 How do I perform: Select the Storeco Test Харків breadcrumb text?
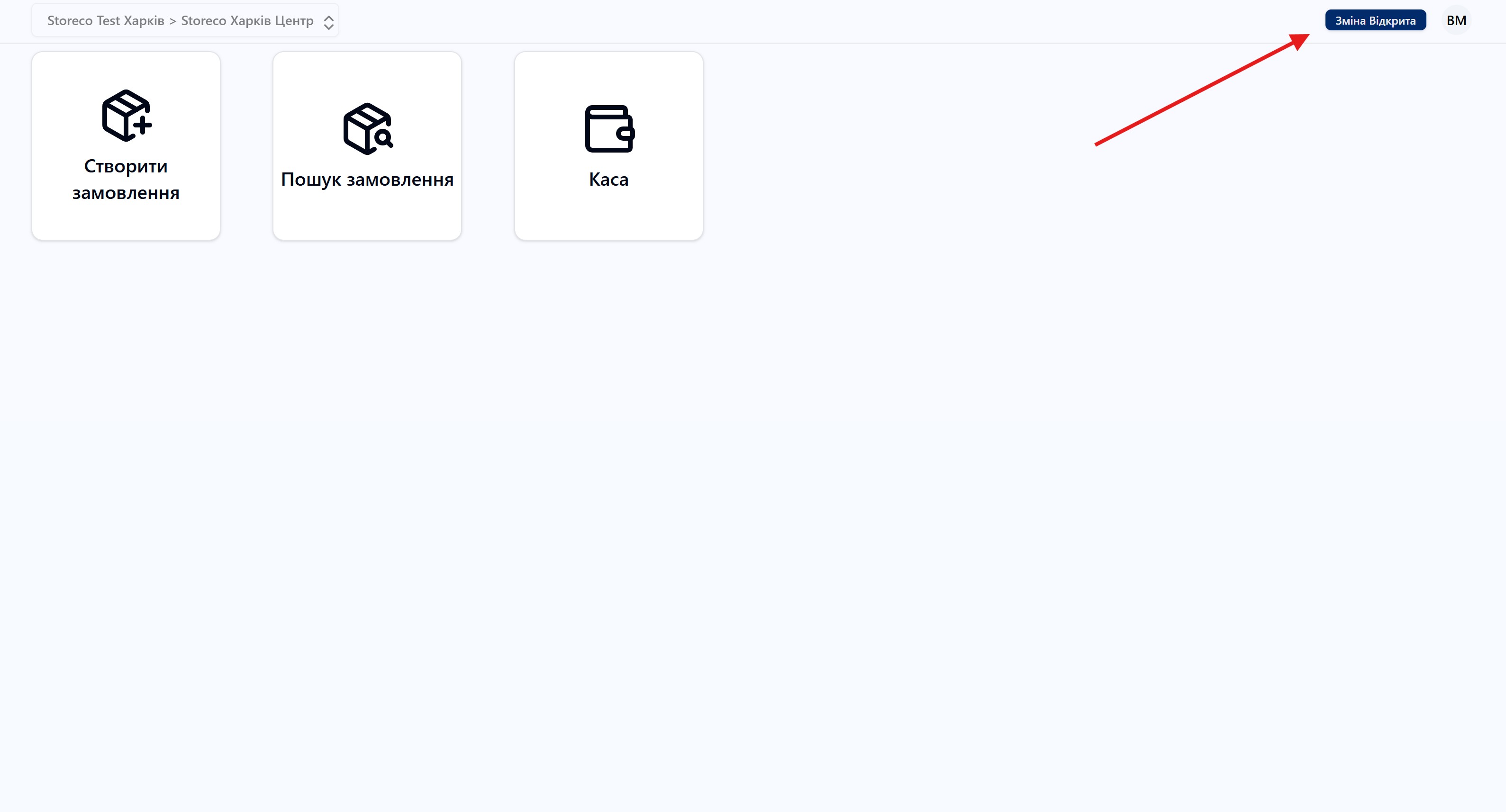click(106, 20)
